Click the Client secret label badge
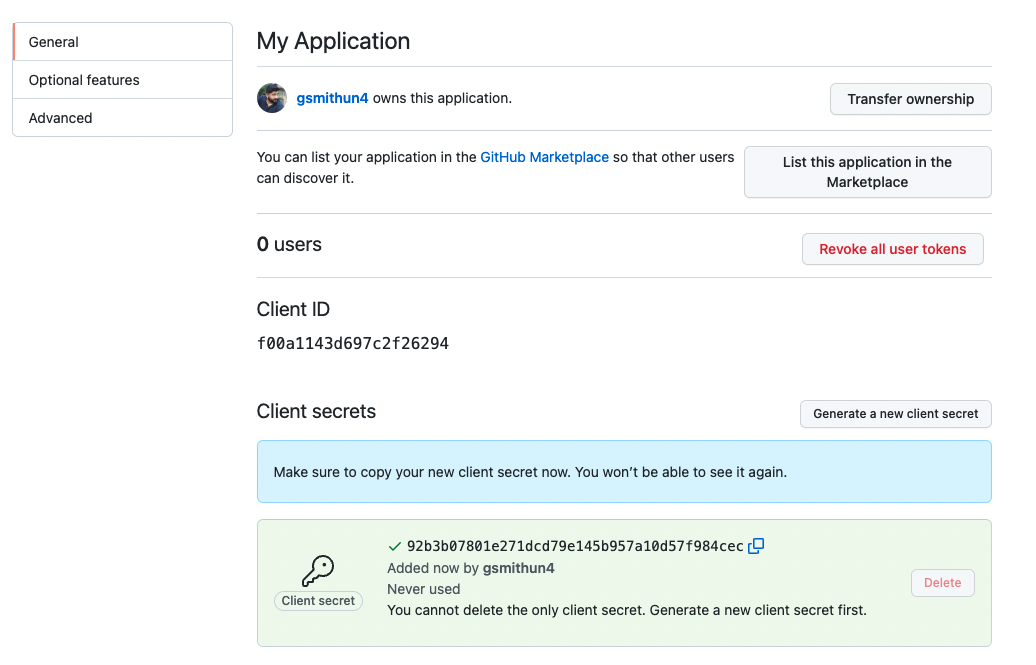The width and height of the screenshot is (1036, 665). (x=318, y=601)
